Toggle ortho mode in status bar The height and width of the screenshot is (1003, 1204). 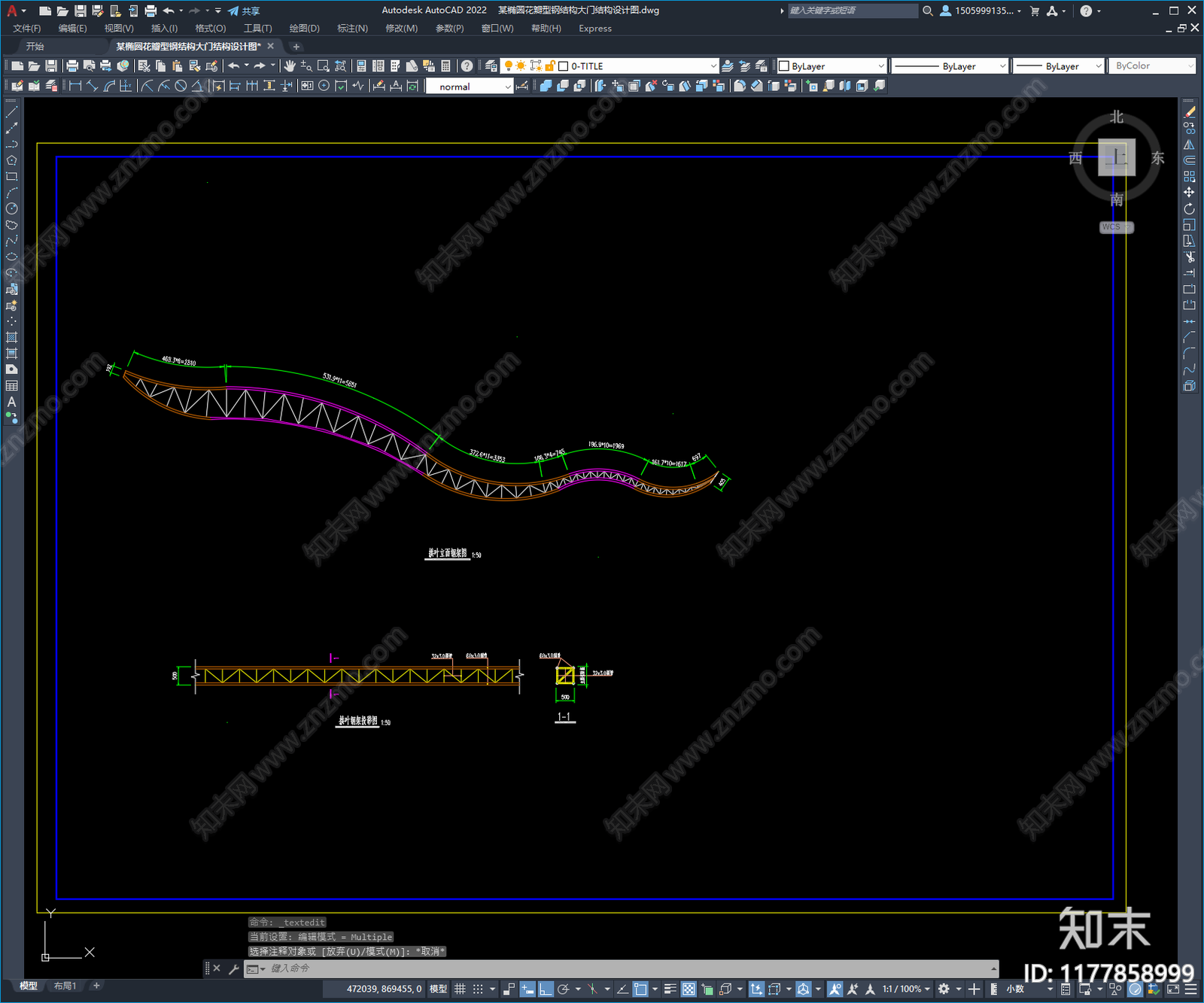click(x=546, y=989)
